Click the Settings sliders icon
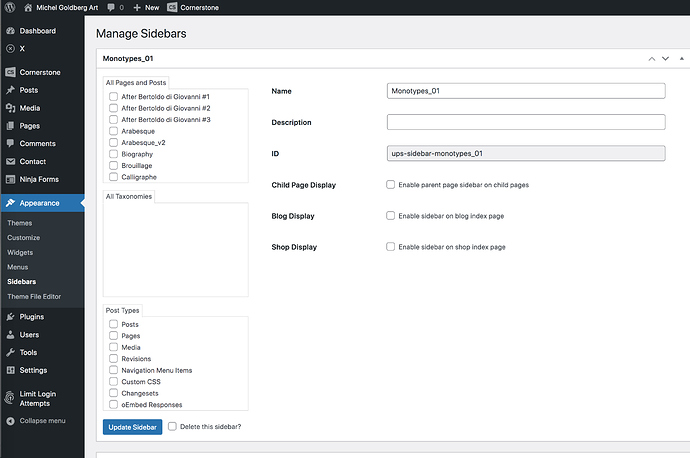 point(11,370)
